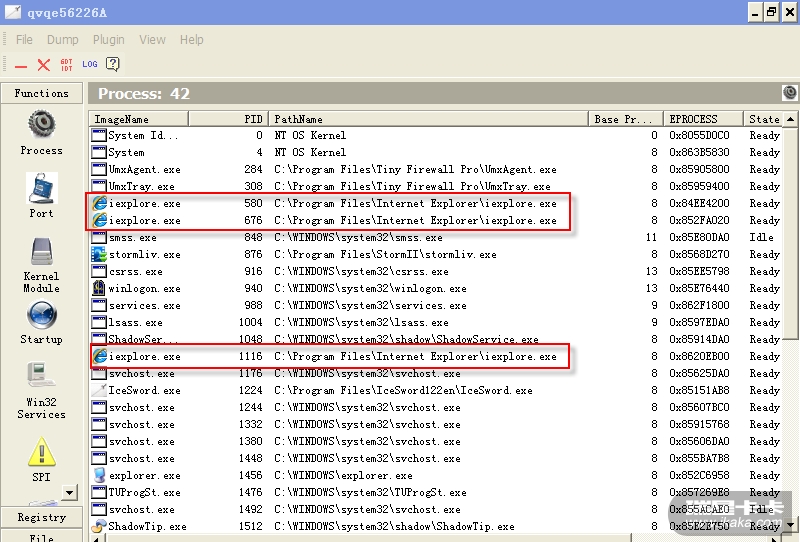Open the File menu
The image size is (800, 542).
(x=24, y=39)
